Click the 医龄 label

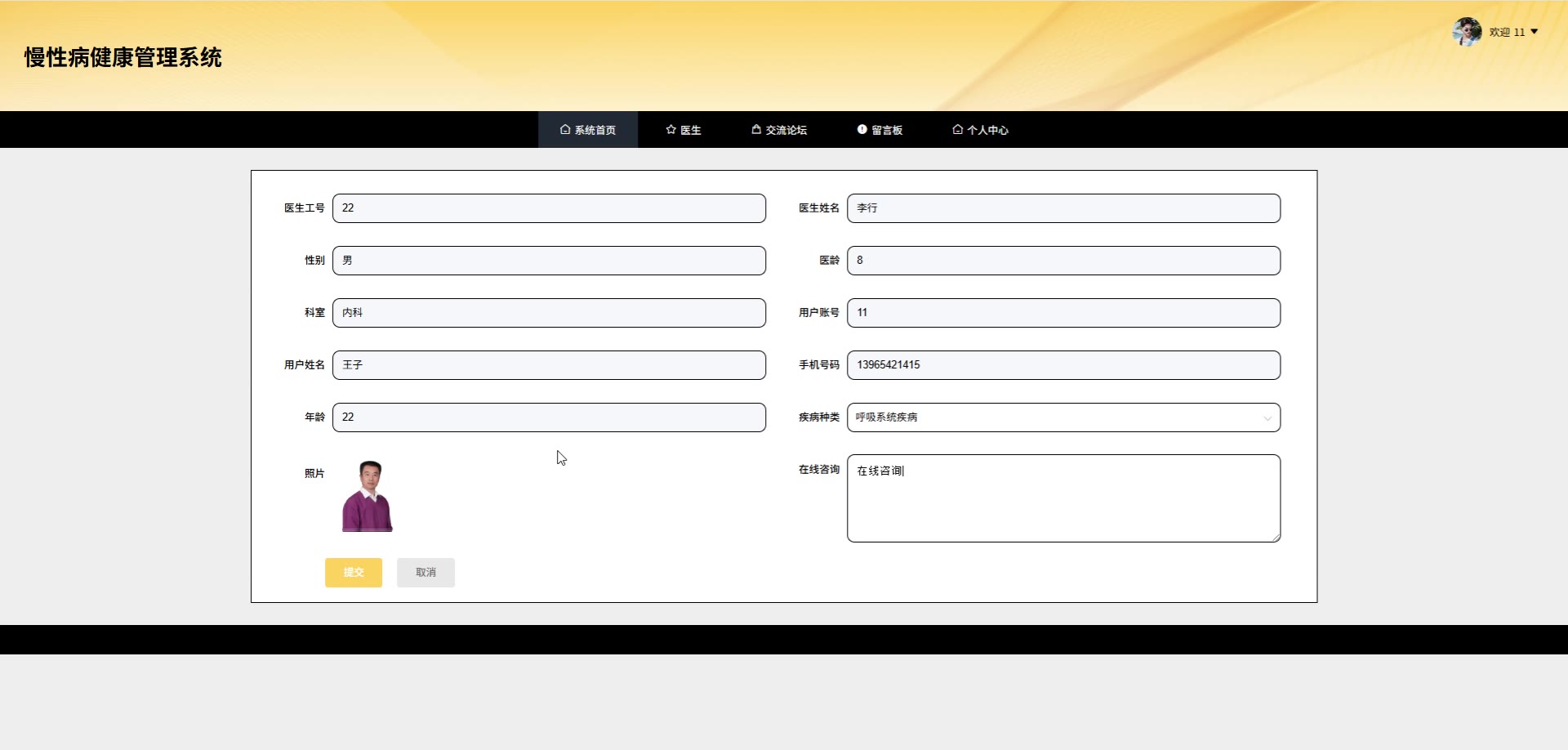coord(829,261)
